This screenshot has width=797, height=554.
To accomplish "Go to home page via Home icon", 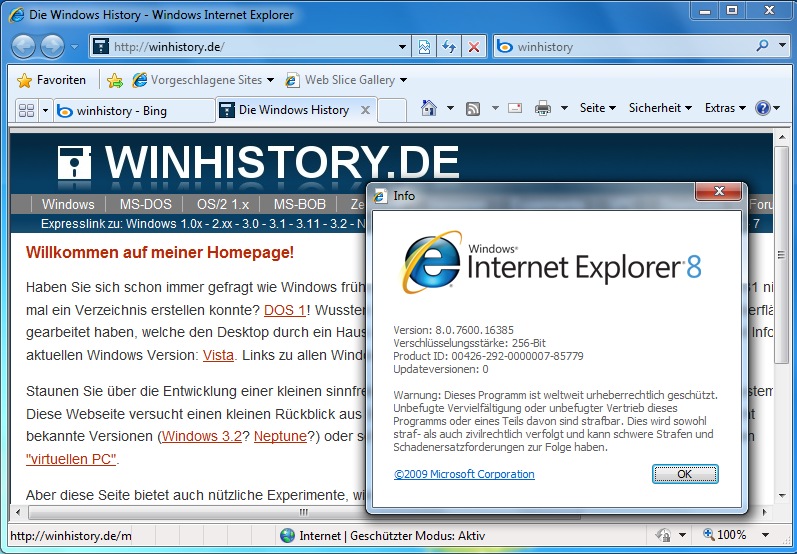I will (429, 108).
